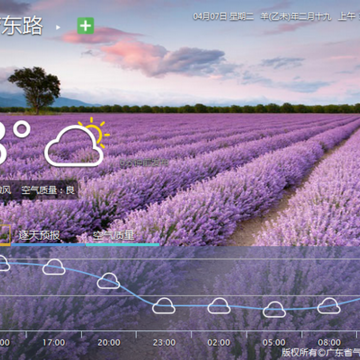
Task: Click the green plus add-city button
Action: pyautogui.click(x=86, y=26)
